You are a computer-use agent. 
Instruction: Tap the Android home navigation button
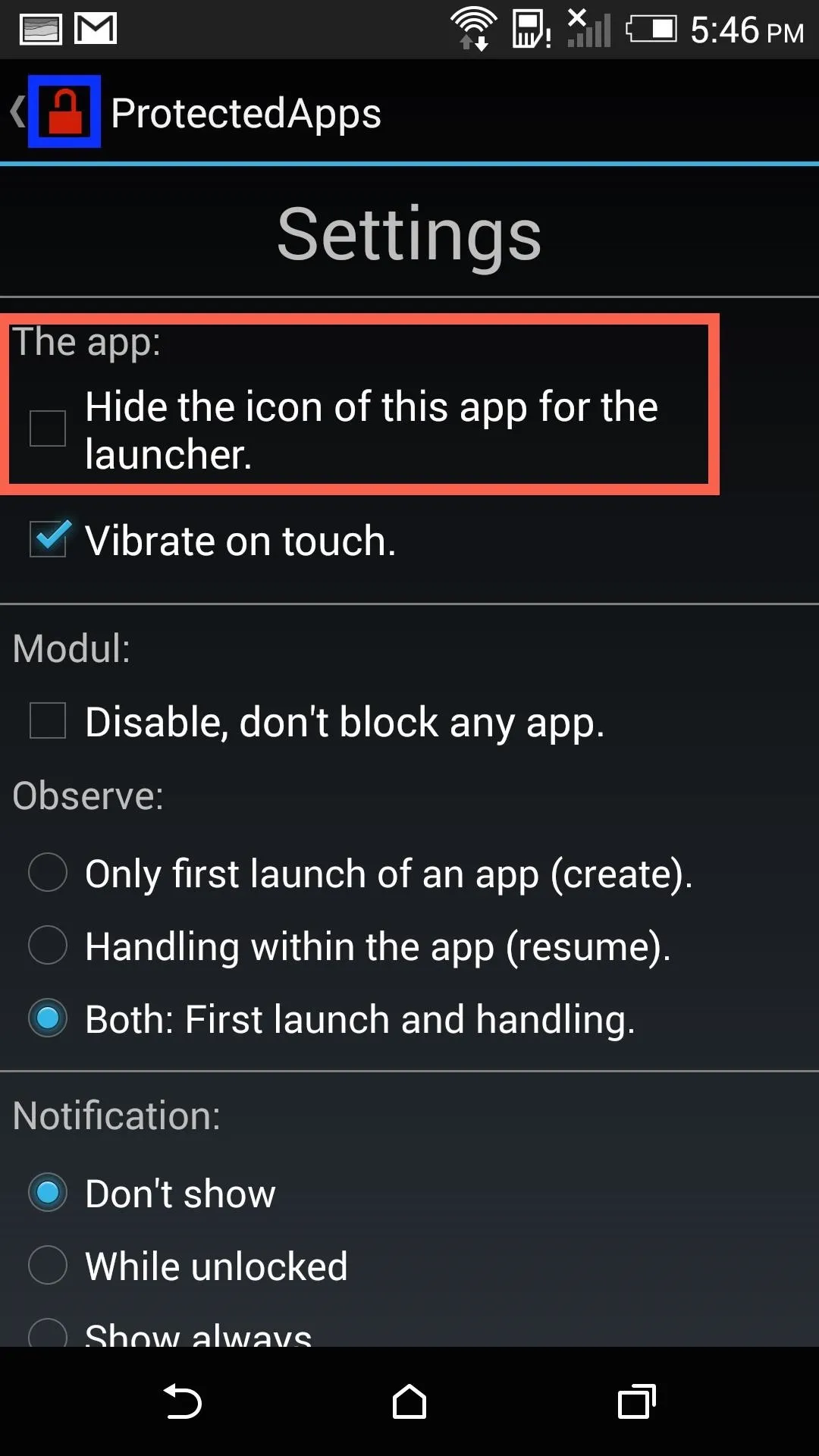(409, 1401)
